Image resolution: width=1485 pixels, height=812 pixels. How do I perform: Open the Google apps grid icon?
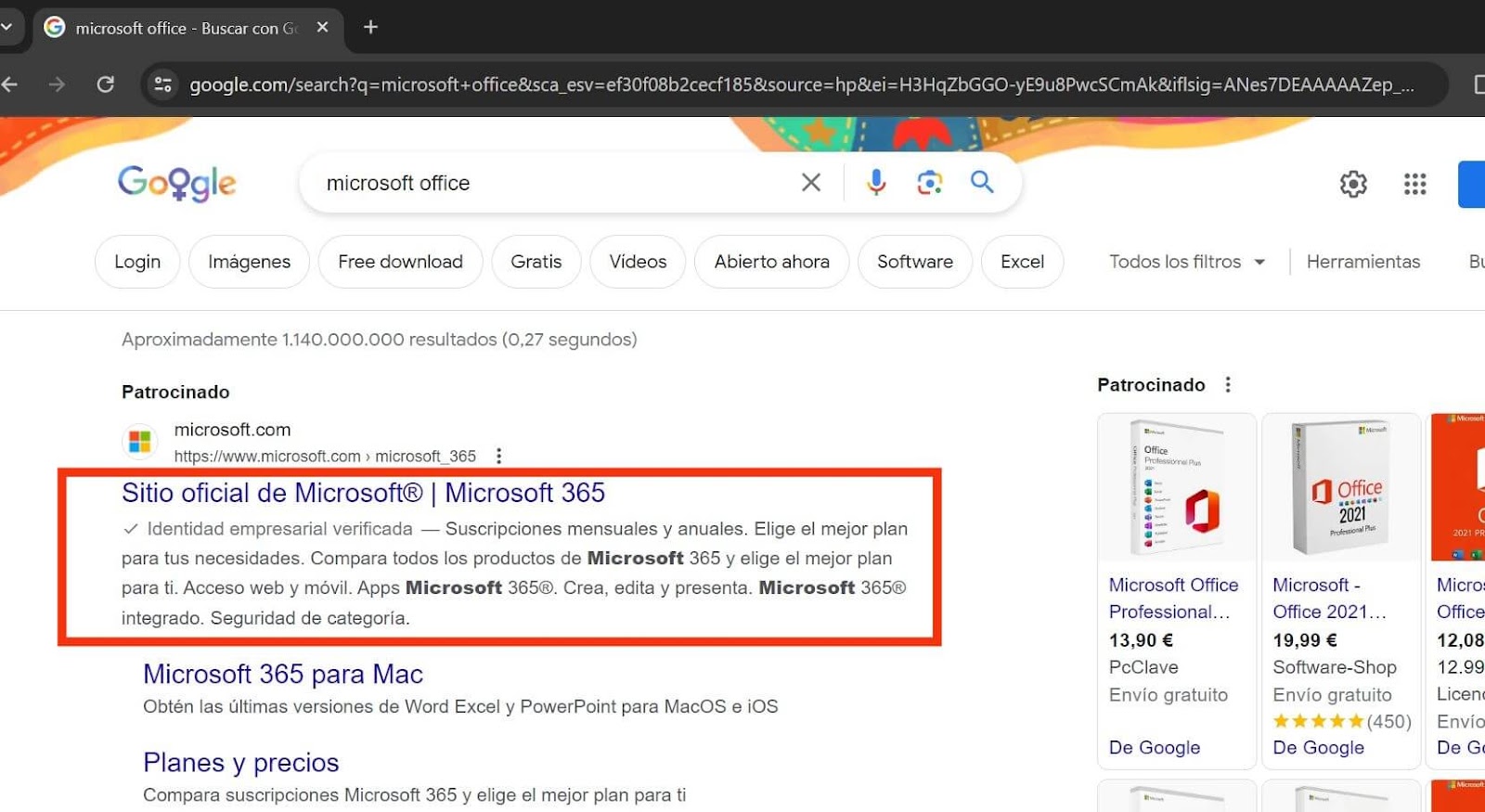pos(1414,184)
